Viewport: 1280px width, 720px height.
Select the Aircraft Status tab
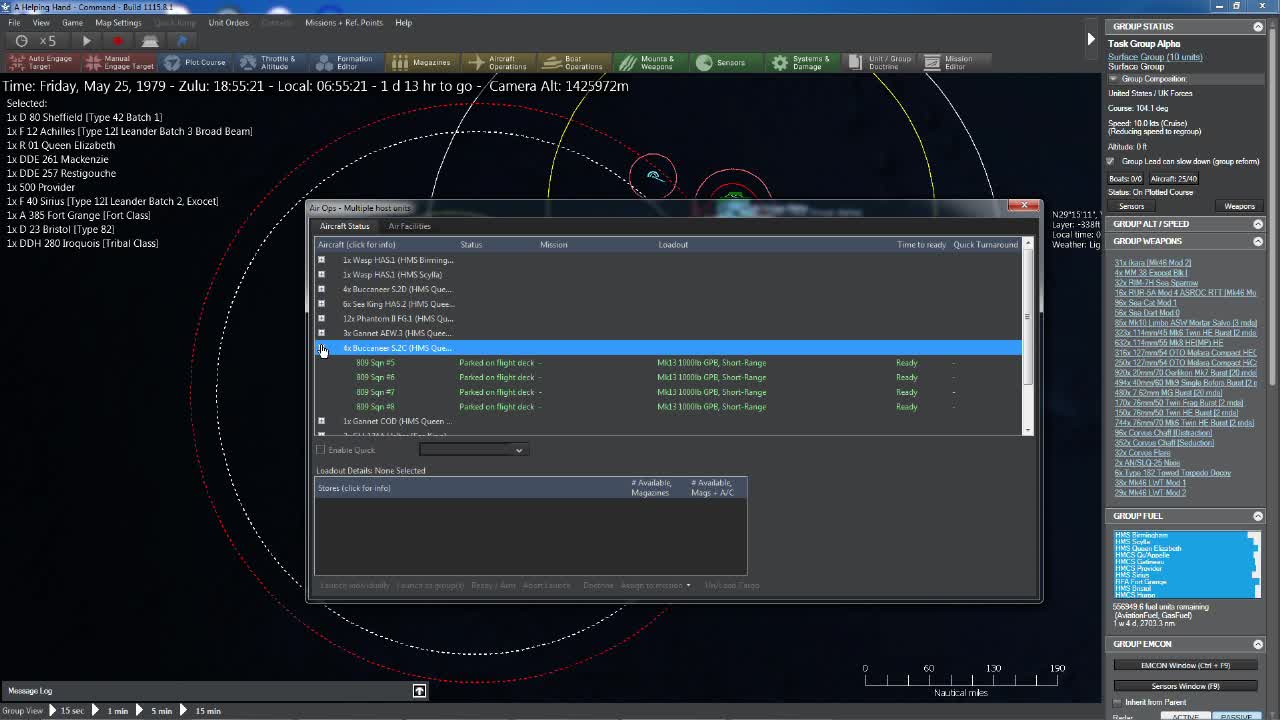[344, 226]
